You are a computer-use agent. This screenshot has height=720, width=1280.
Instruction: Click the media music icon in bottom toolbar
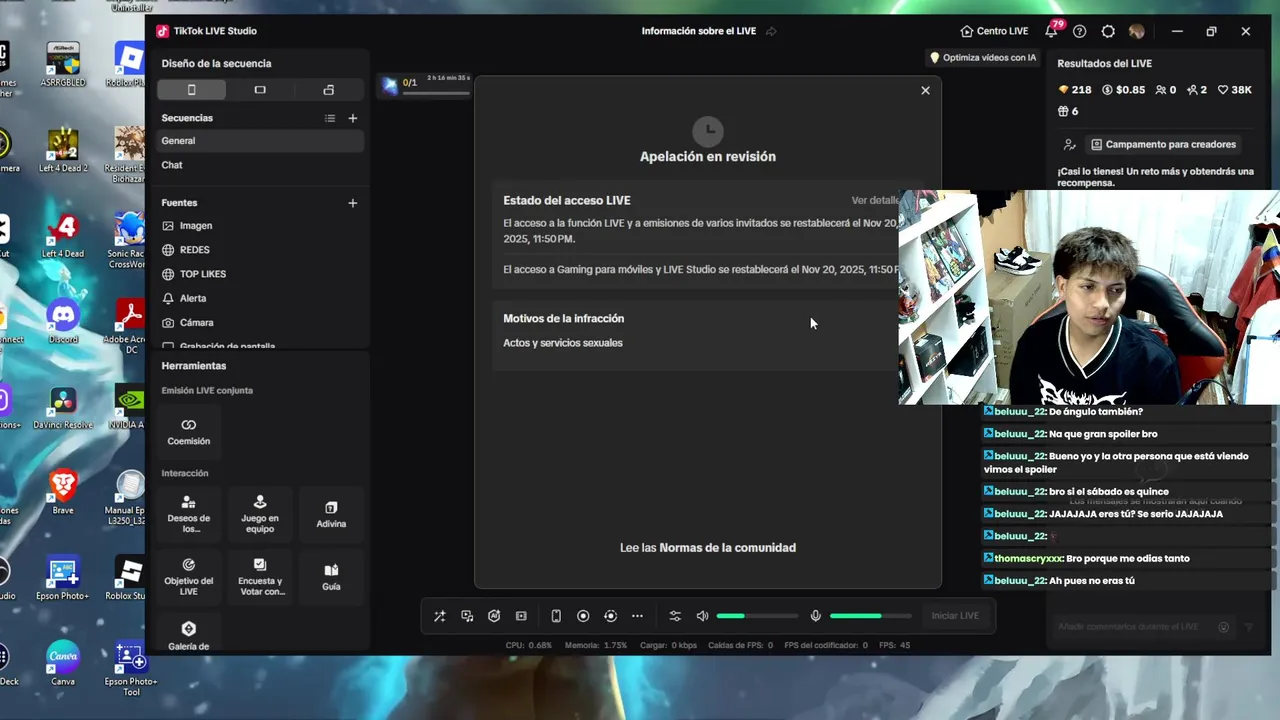[467, 616]
